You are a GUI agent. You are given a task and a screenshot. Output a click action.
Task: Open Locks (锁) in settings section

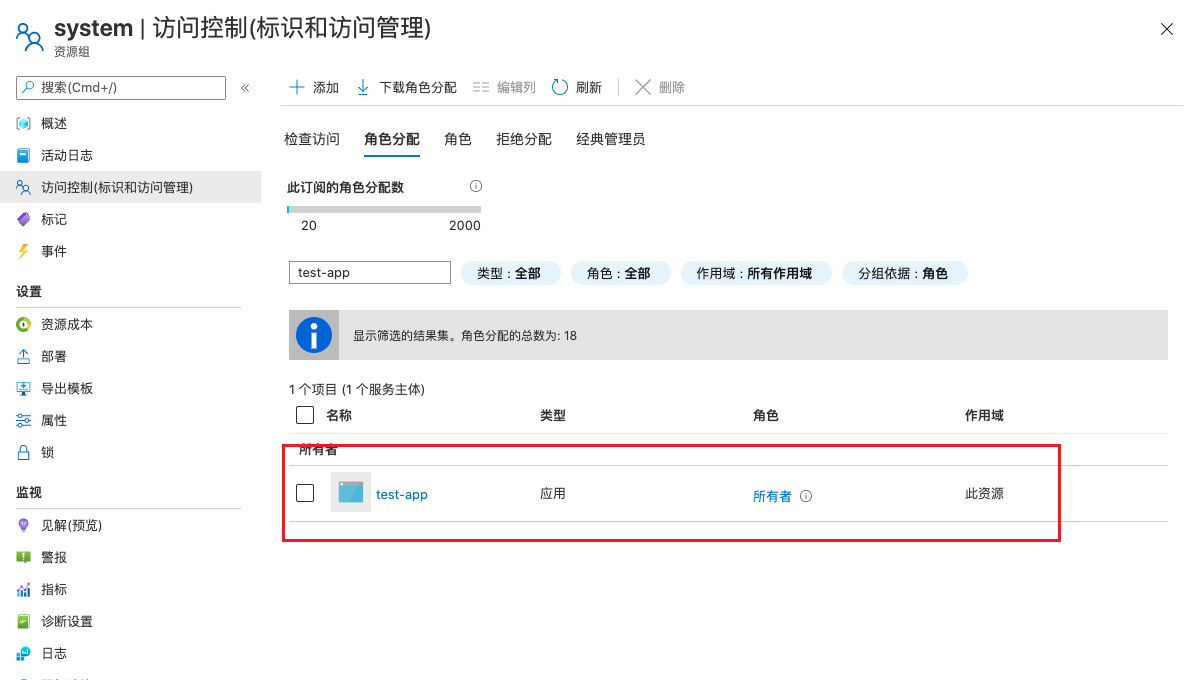(x=47, y=452)
